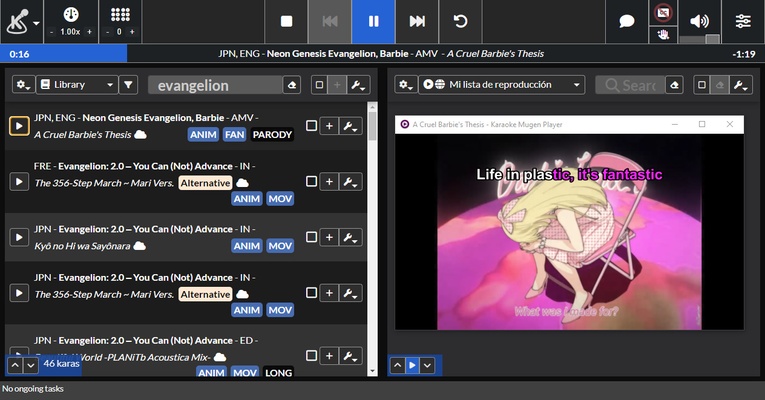
Task: Lower pitch with the minus button
Action: tap(107, 32)
